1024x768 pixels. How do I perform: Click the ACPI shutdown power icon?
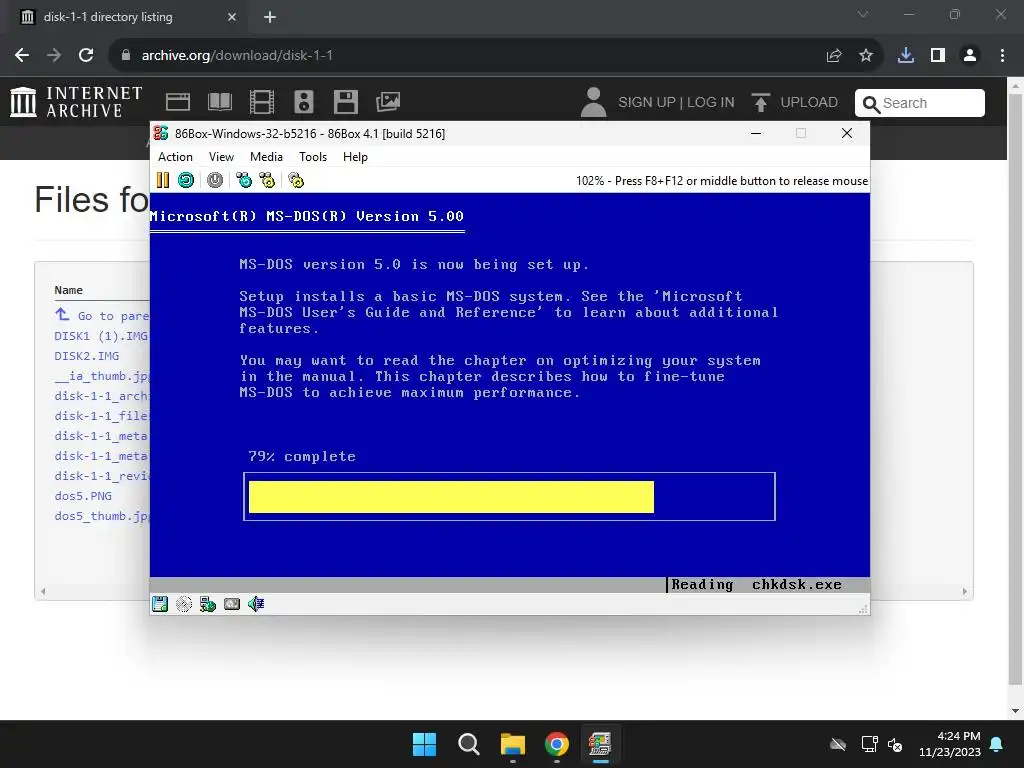[215, 180]
